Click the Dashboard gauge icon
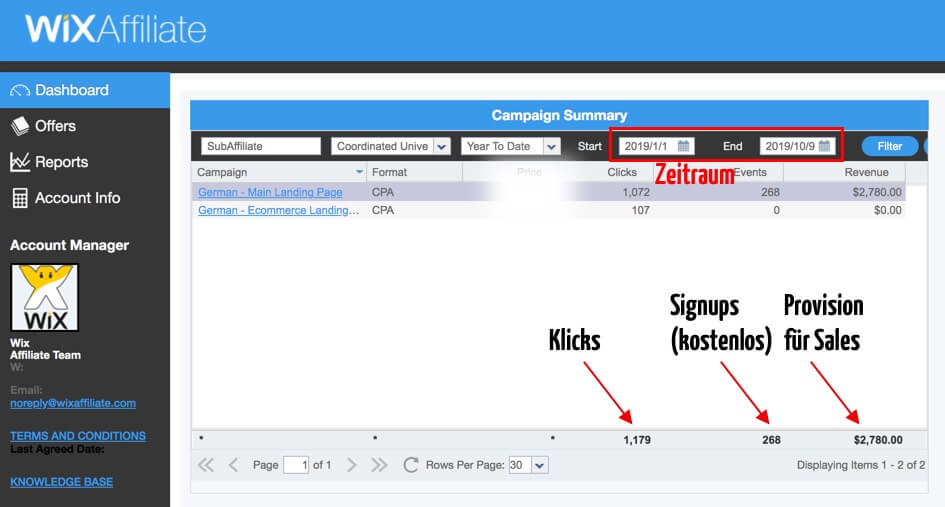This screenshot has width=945, height=507. (x=20, y=90)
